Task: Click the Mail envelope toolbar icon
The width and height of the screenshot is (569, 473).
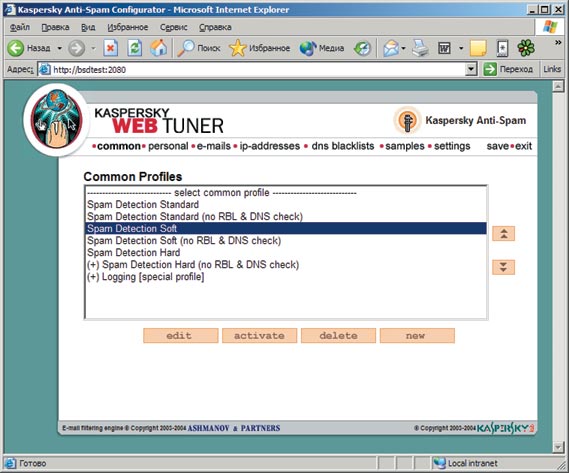Action: click(391, 48)
